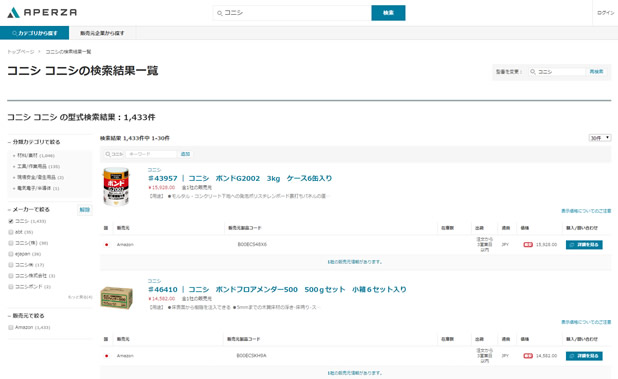Check the コニシボンド maker checkbox
The image size is (618, 379).
click(x=11, y=287)
